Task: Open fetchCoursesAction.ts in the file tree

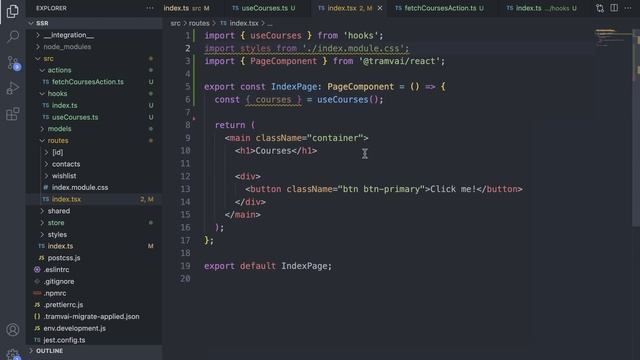Action: (x=94, y=82)
